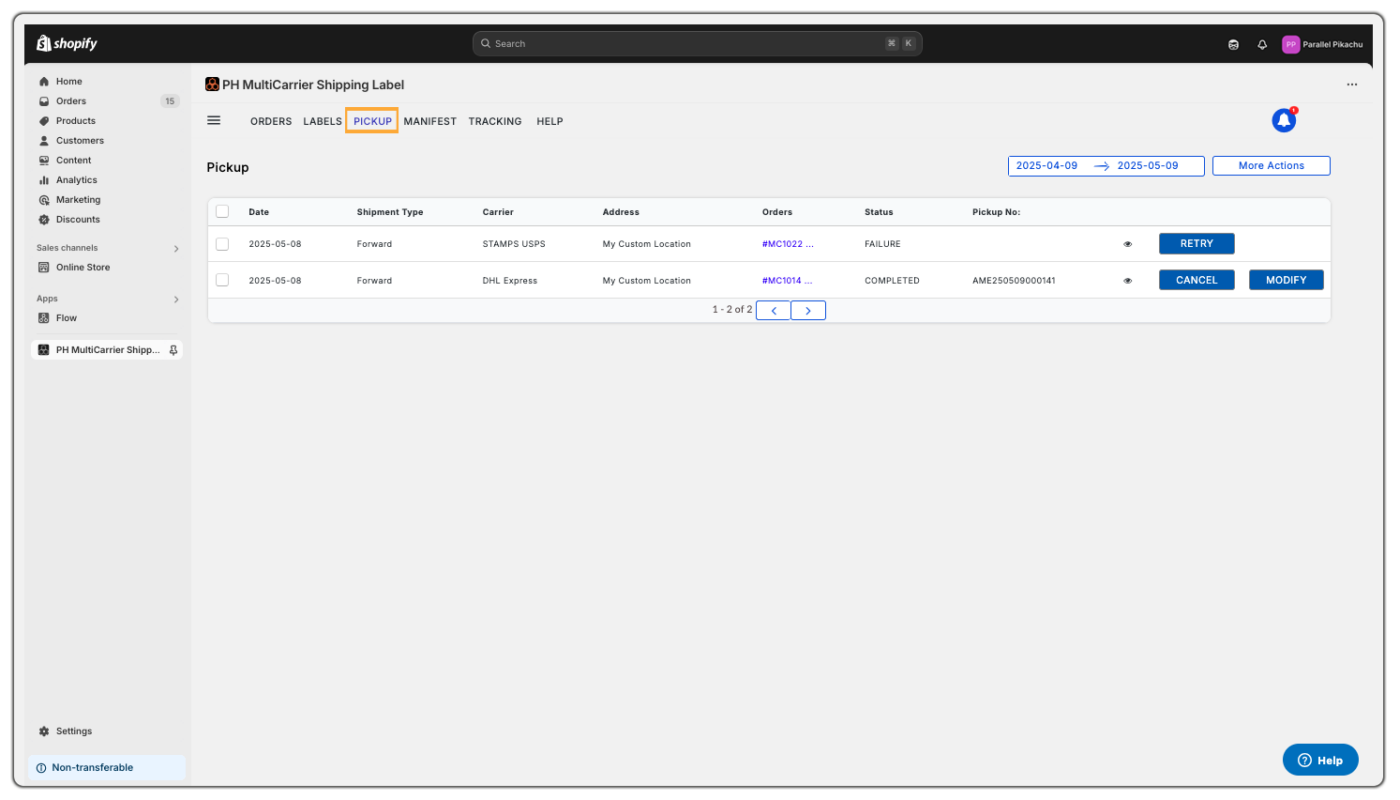Switch to the ORDERS tab

271,121
